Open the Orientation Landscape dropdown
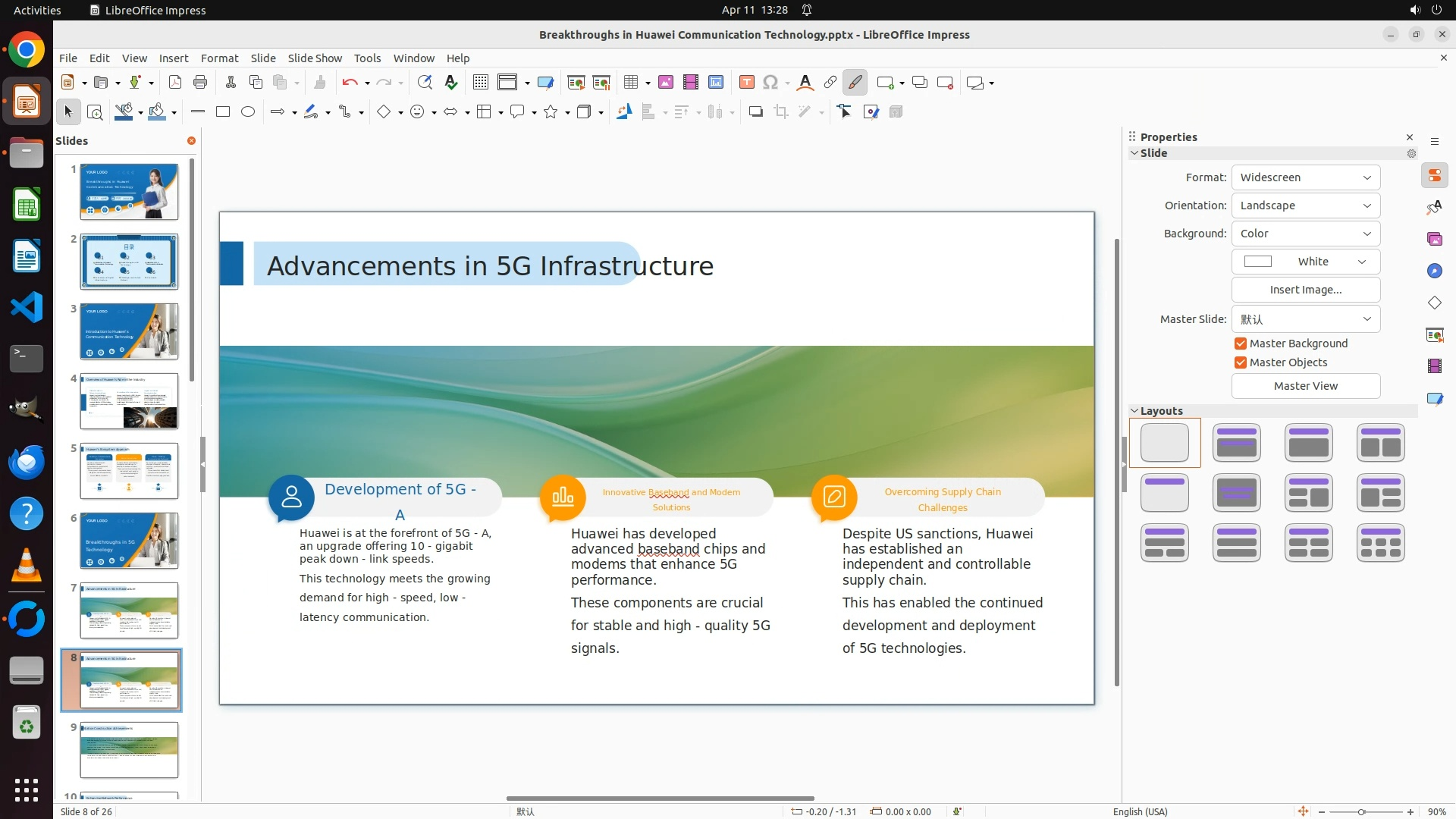This screenshot has width=1456, height=819. click(1305, 206)
